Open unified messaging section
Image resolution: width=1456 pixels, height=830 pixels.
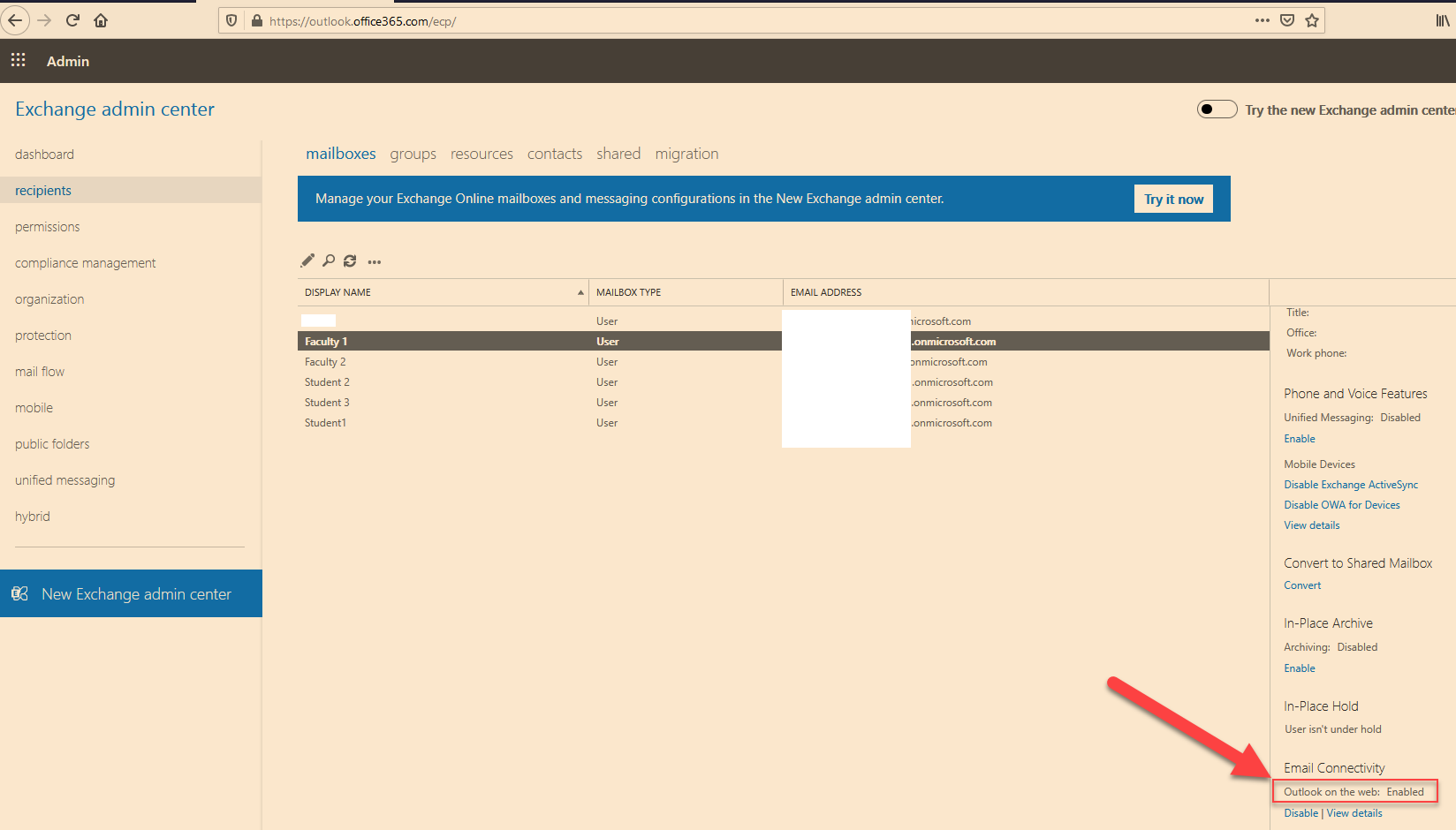tap(64, 480)
